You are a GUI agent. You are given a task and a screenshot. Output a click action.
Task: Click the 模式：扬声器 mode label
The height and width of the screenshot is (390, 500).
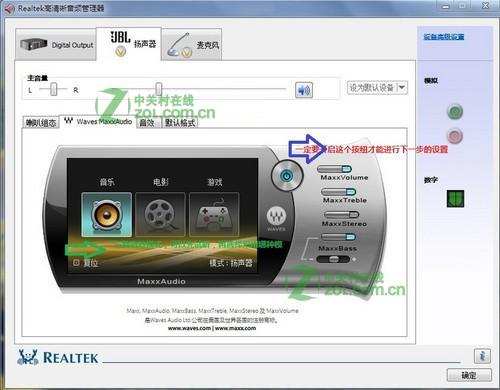pos(231,263)
